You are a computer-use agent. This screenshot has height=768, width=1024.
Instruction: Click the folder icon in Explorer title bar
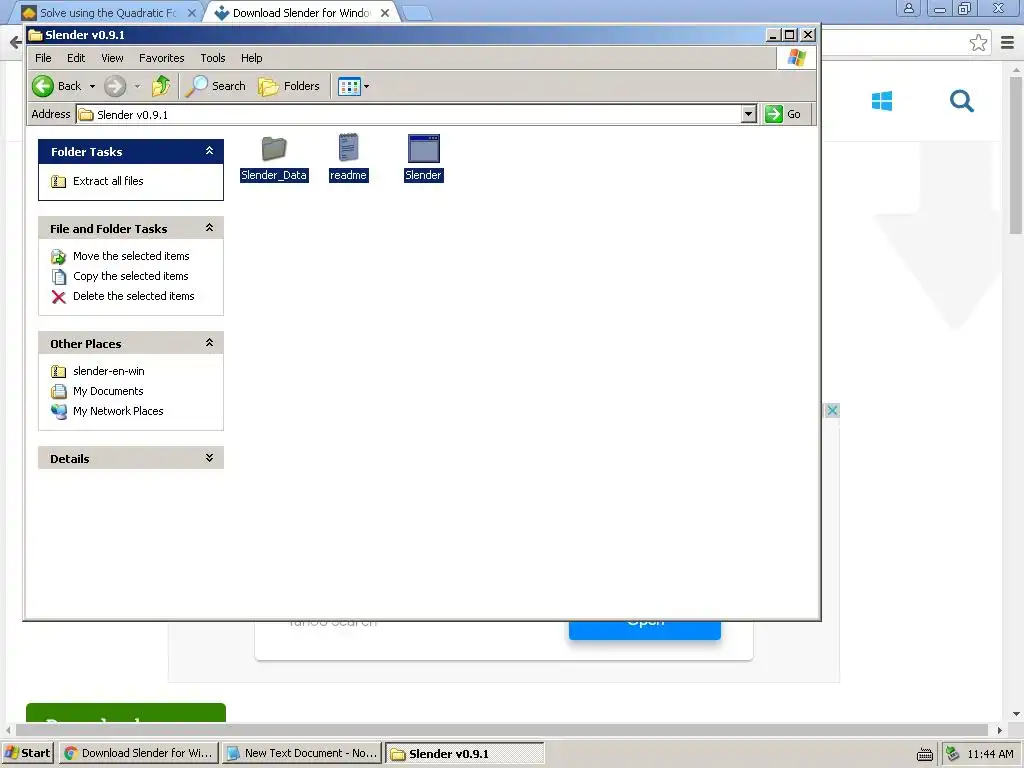tap(35, 35)
